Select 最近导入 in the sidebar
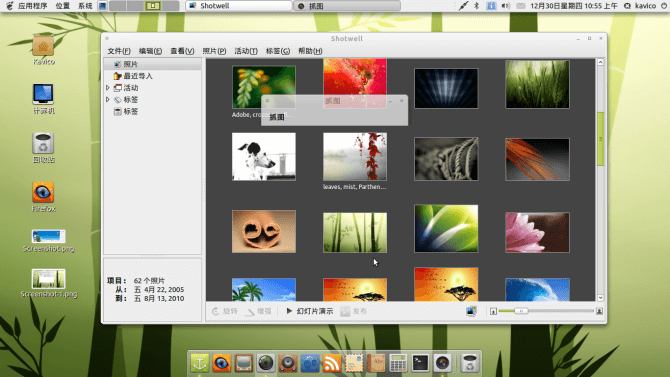 click(153, 76)
